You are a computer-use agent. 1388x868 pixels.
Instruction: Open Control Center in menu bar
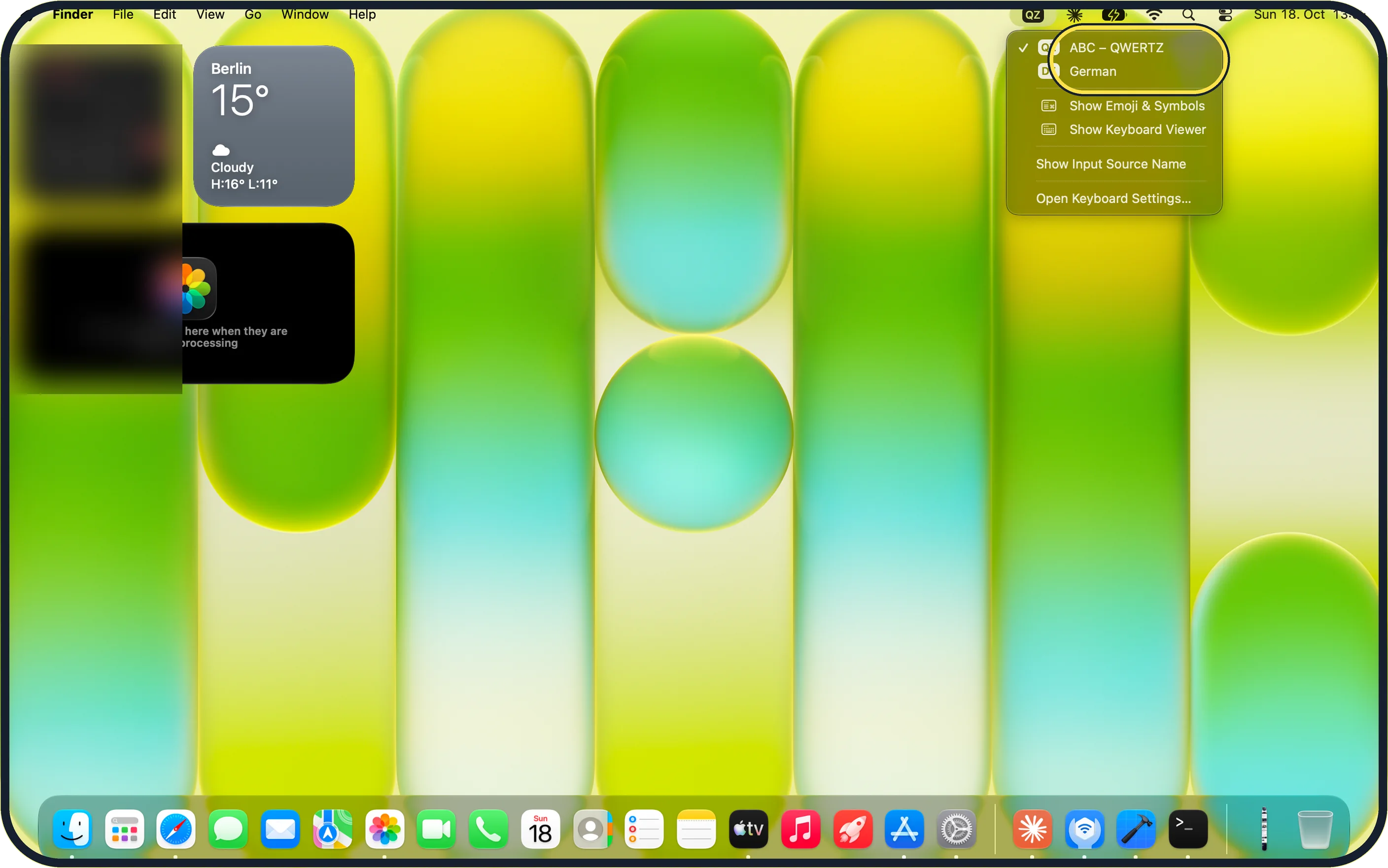click(x=1224, y=15)
